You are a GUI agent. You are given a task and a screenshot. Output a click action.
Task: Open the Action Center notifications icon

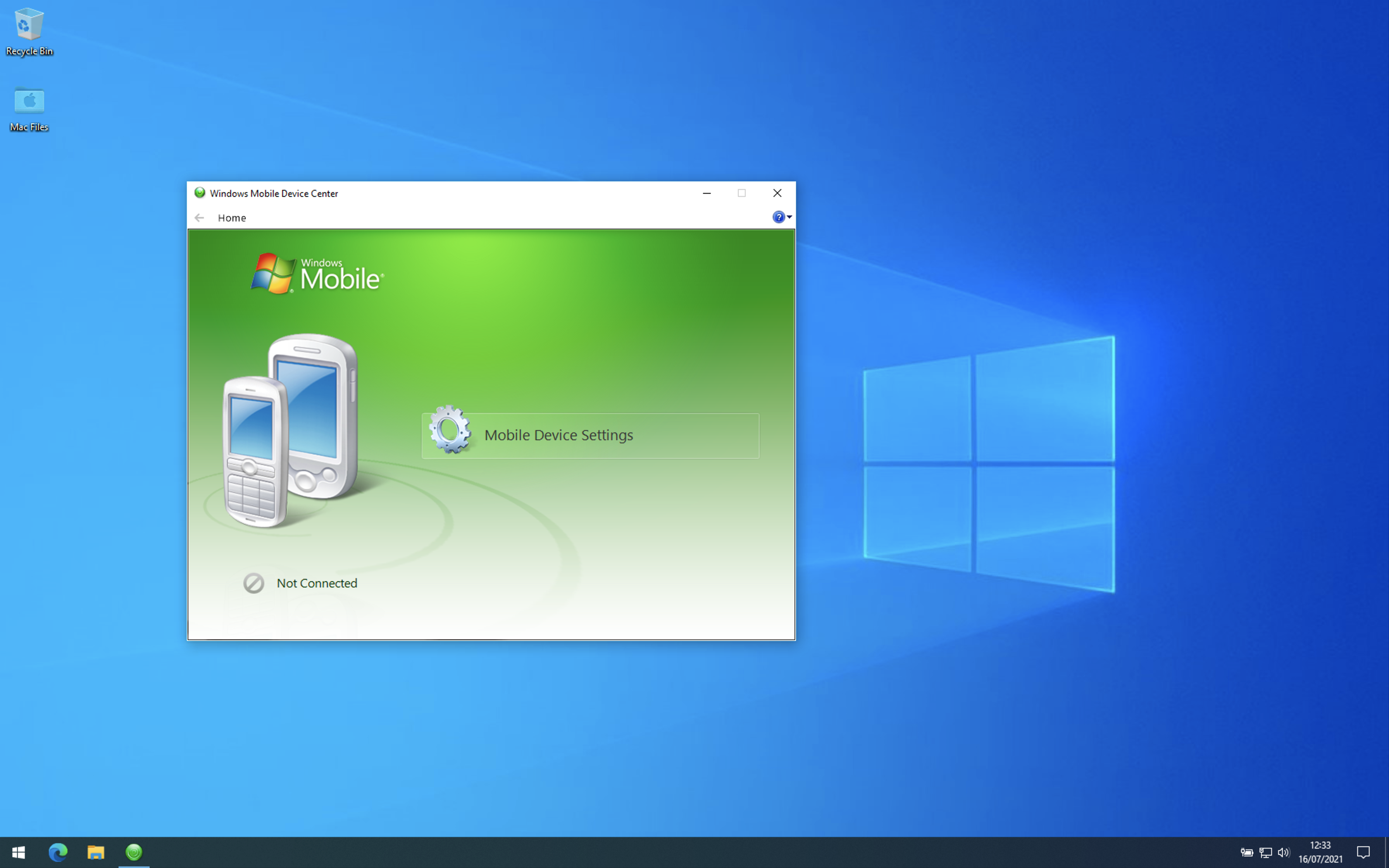[x=1363, y=852]
